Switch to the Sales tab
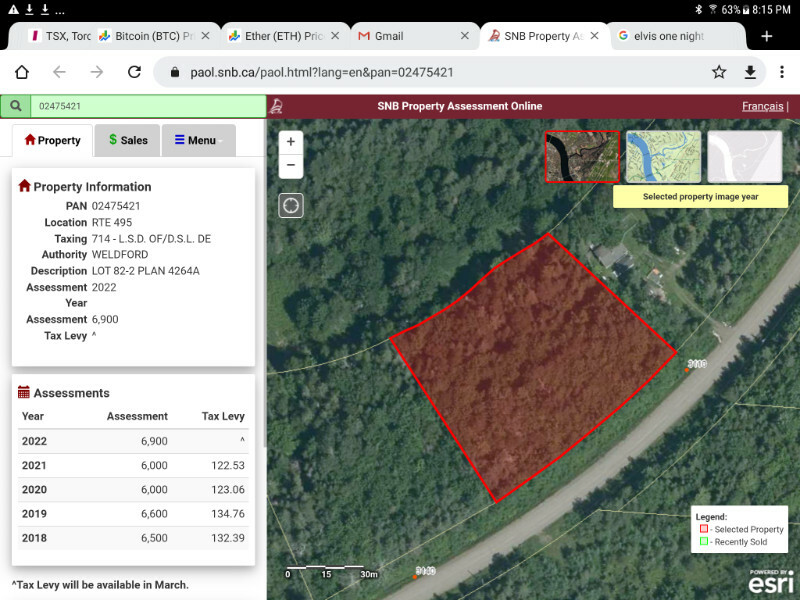This screenshot has width=800, height=600. 128,140
